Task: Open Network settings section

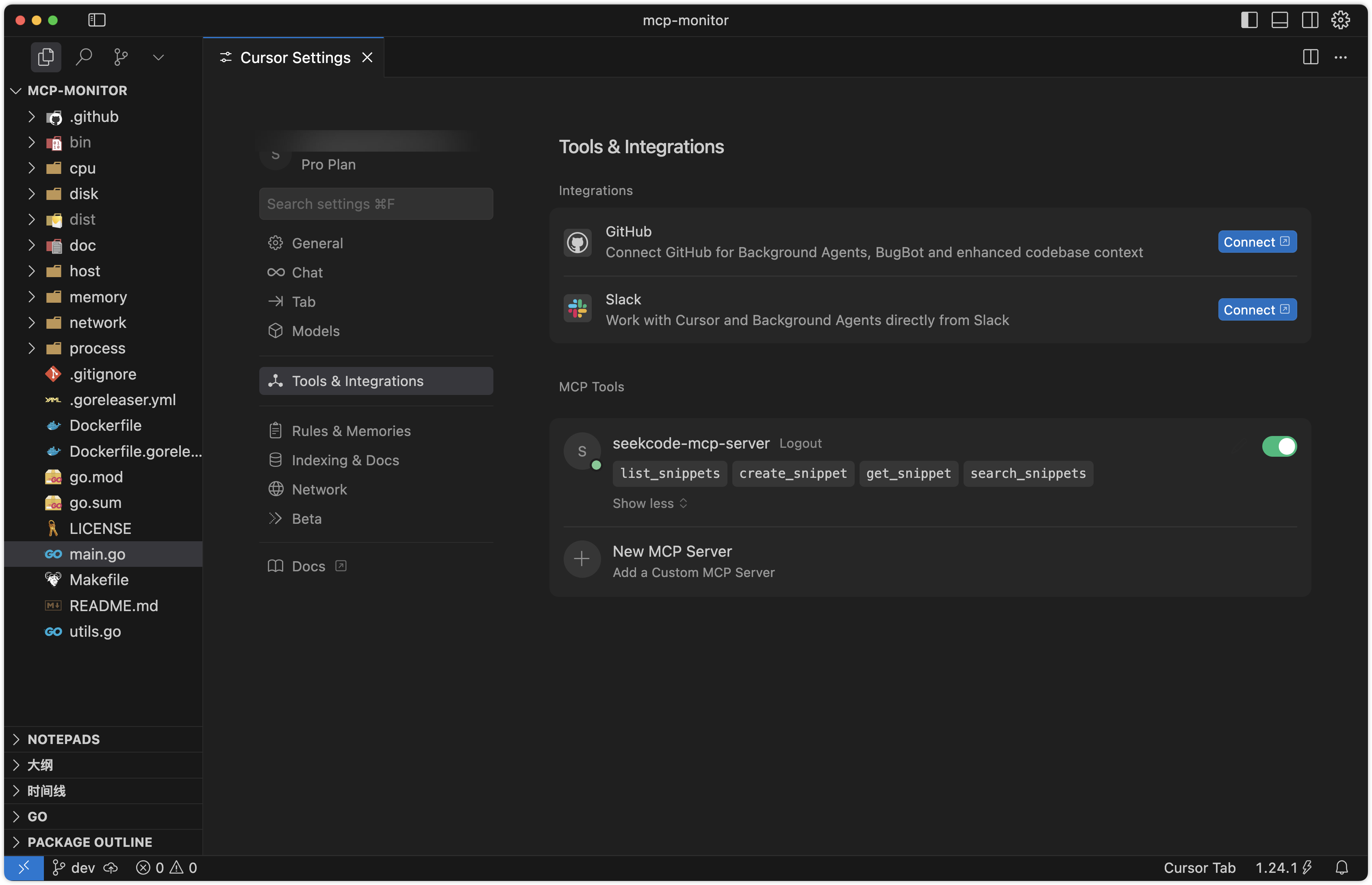Action: click(x=376, y=490)
